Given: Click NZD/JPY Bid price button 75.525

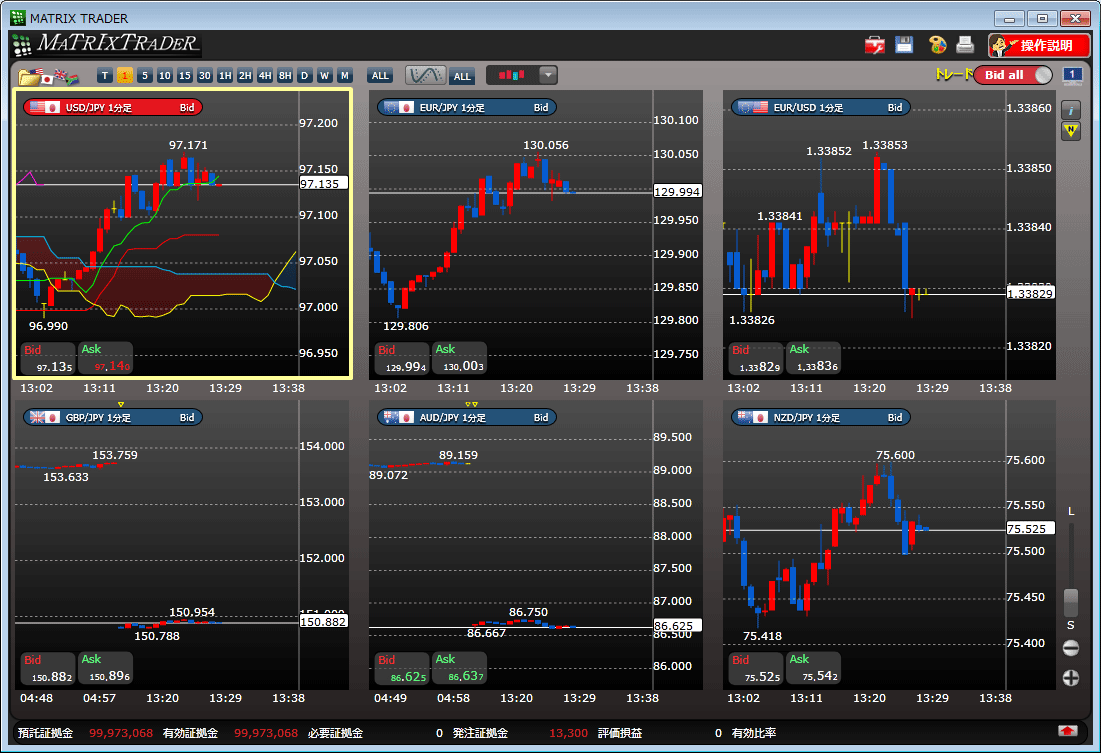Looking at the screenshot, I should [x=756, y=669].
